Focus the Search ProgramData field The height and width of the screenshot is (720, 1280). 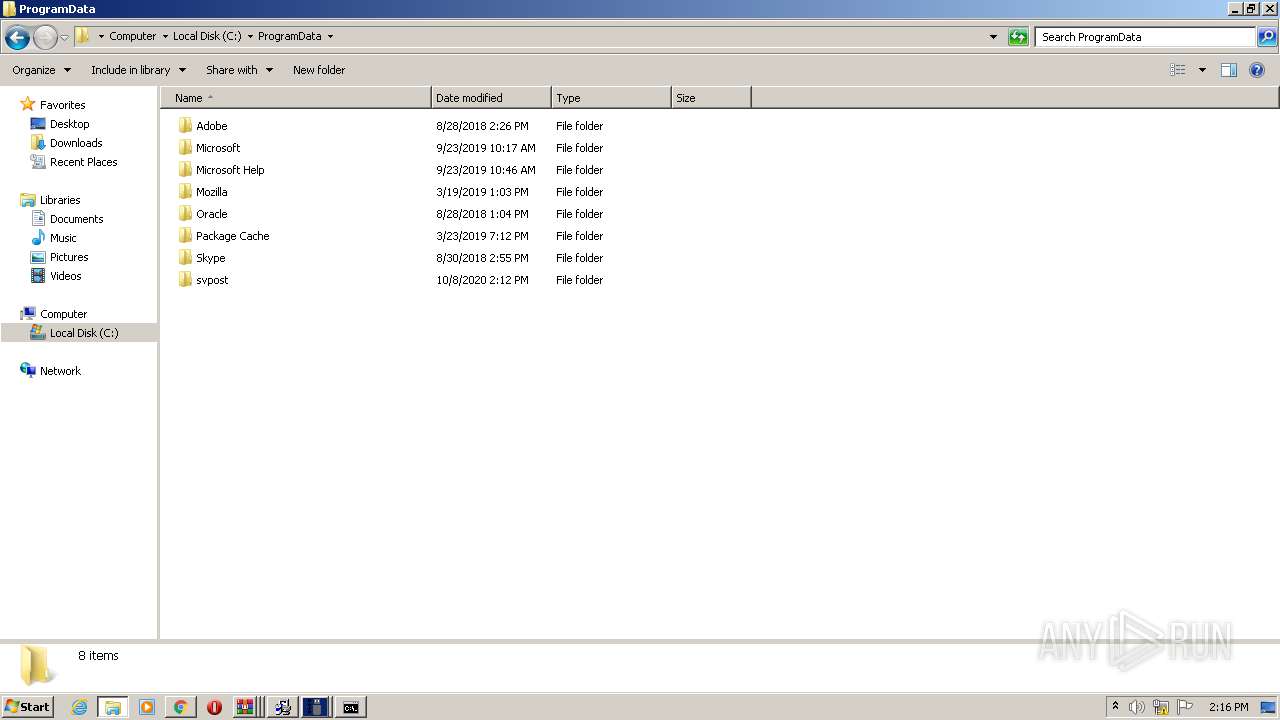[1145, 37]
